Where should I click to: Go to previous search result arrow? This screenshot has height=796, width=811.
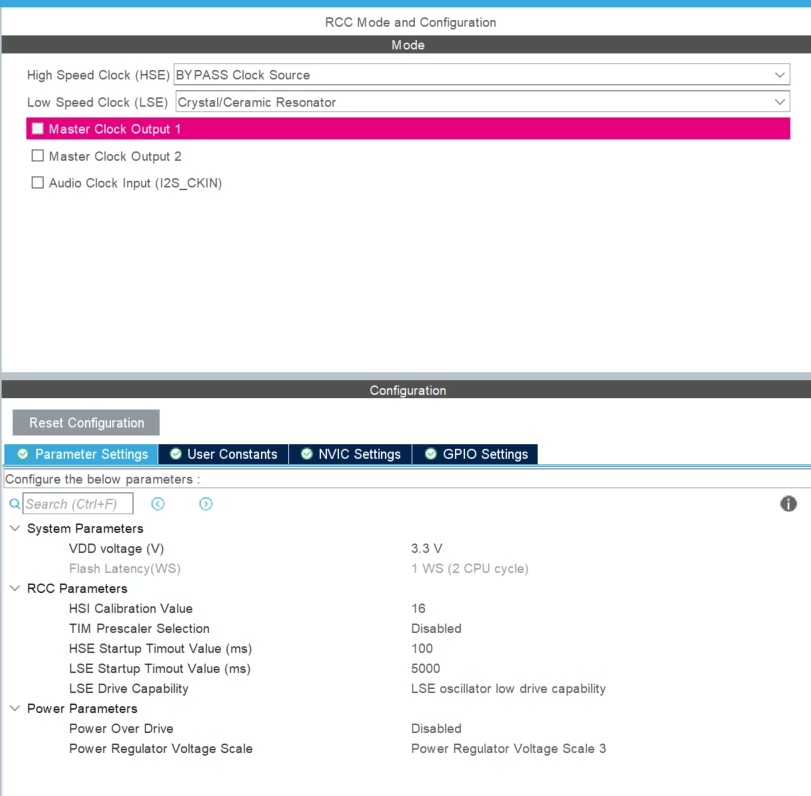coord(158,504)
